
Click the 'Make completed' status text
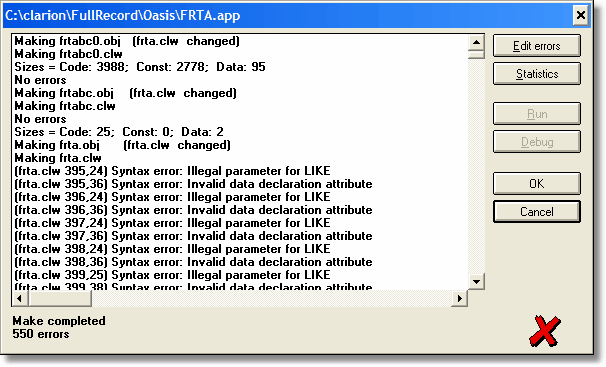coord(59,321)
